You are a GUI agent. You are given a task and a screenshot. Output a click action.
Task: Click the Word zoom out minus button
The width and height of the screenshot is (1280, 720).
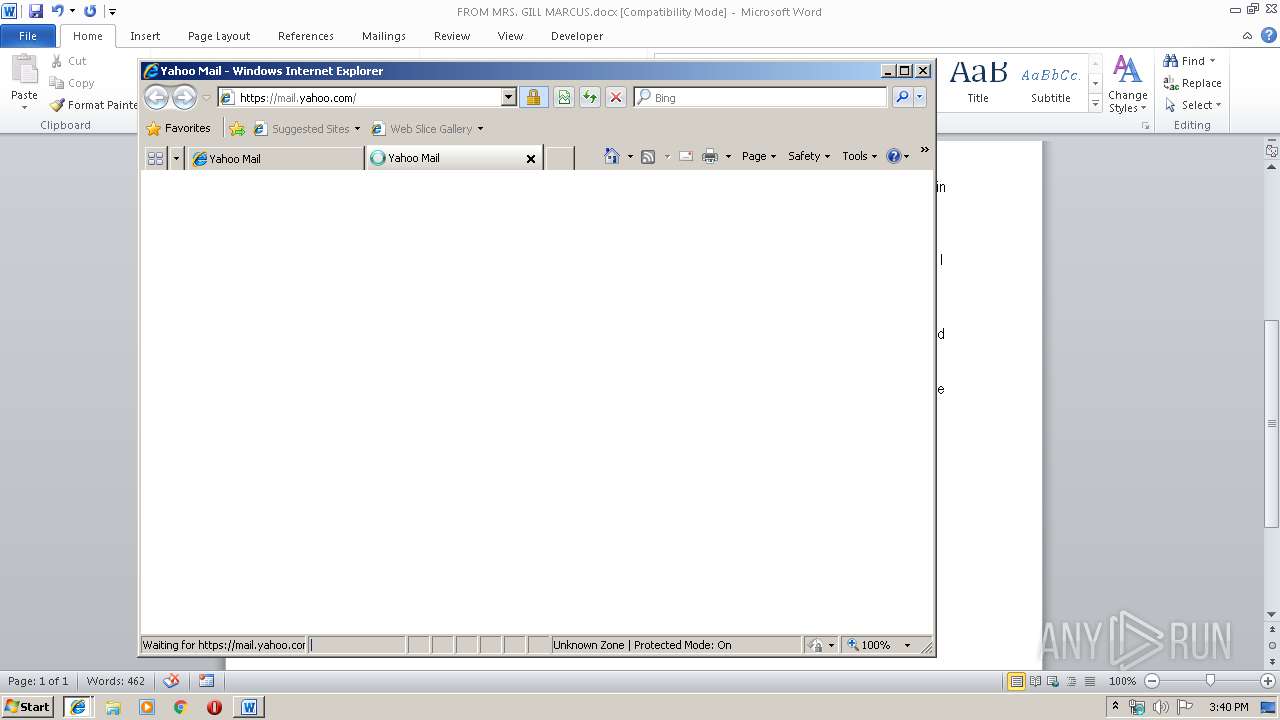(x=1151, y=681)
